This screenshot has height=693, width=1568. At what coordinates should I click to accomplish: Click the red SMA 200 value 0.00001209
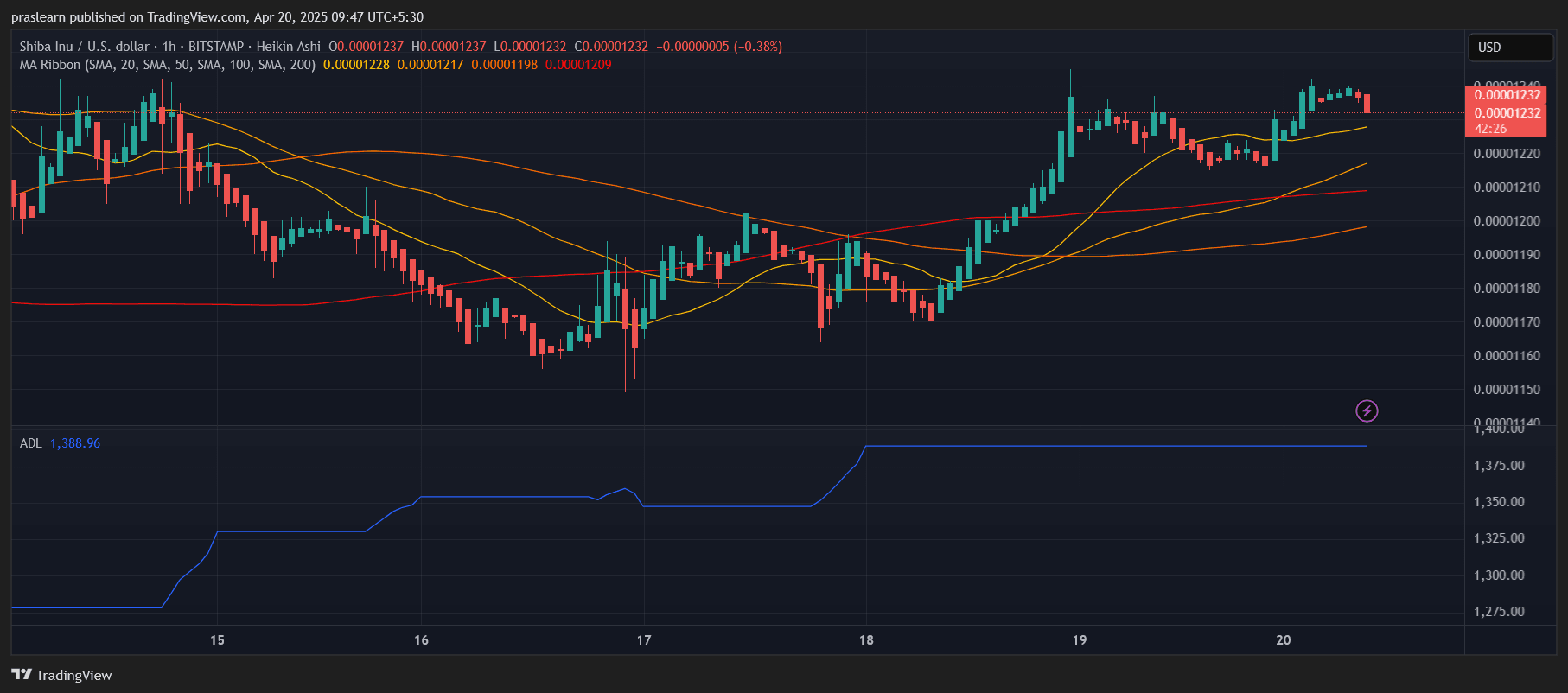coord(578,65)
